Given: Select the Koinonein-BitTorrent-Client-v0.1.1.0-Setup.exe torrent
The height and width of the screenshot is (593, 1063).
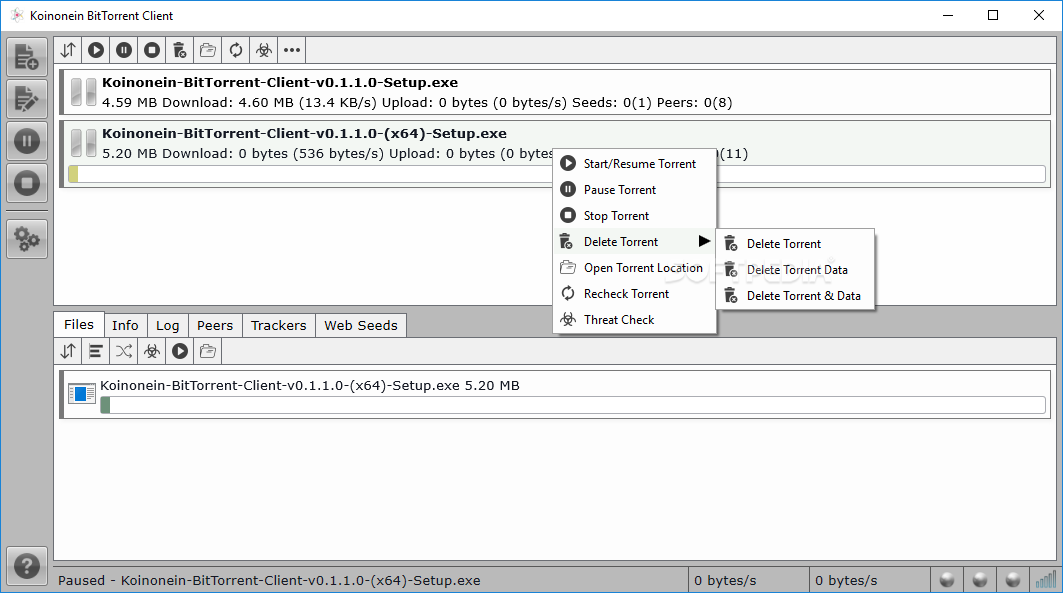Looking at the screenshot, I should tap(555, 92).
